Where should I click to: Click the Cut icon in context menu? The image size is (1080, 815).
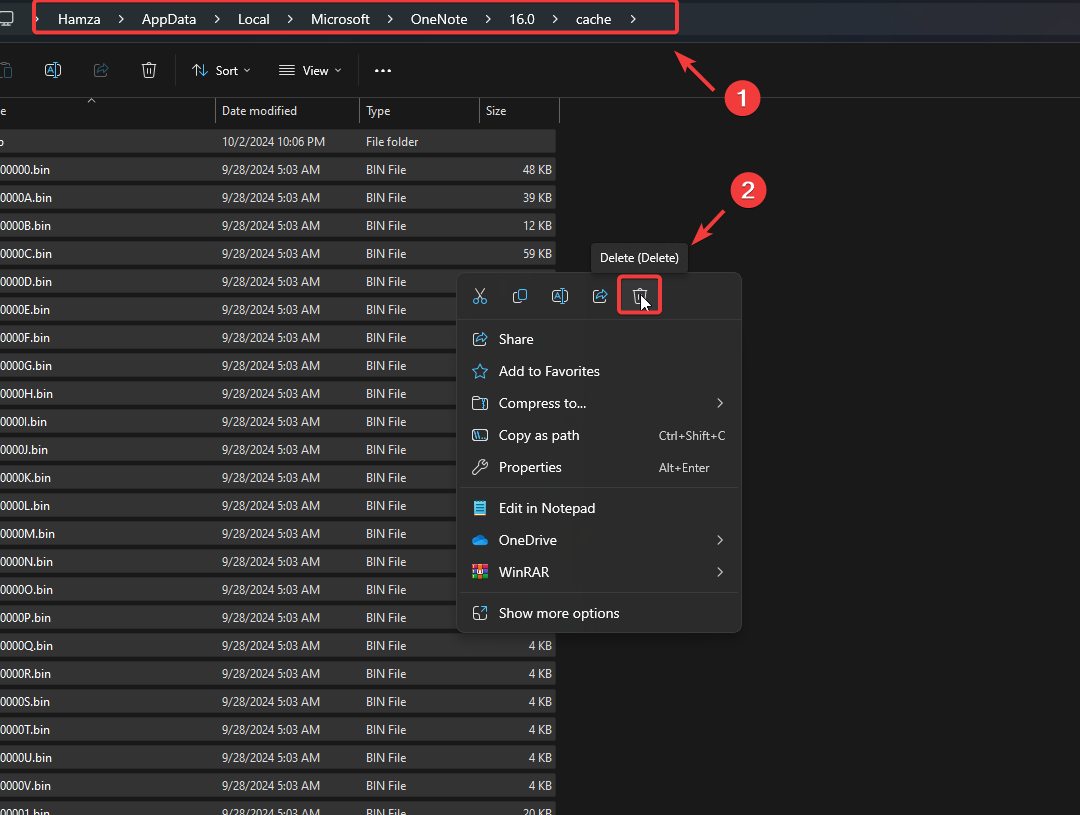(x=480, y=296)
